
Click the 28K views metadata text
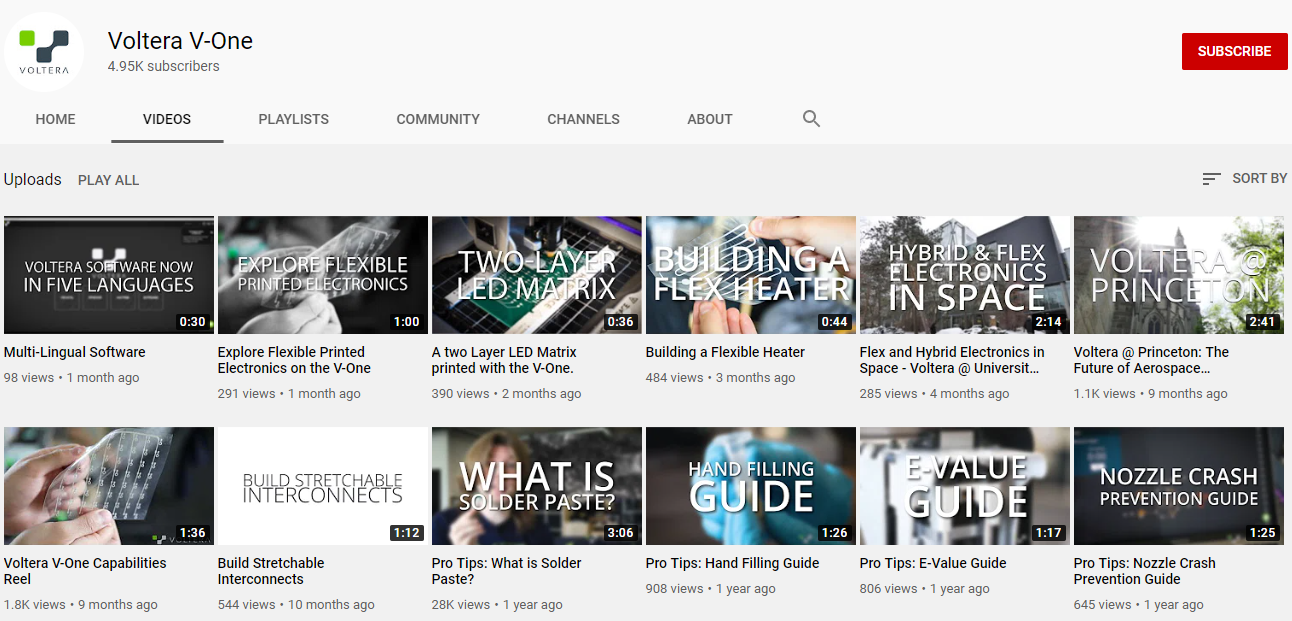(461, 604)
